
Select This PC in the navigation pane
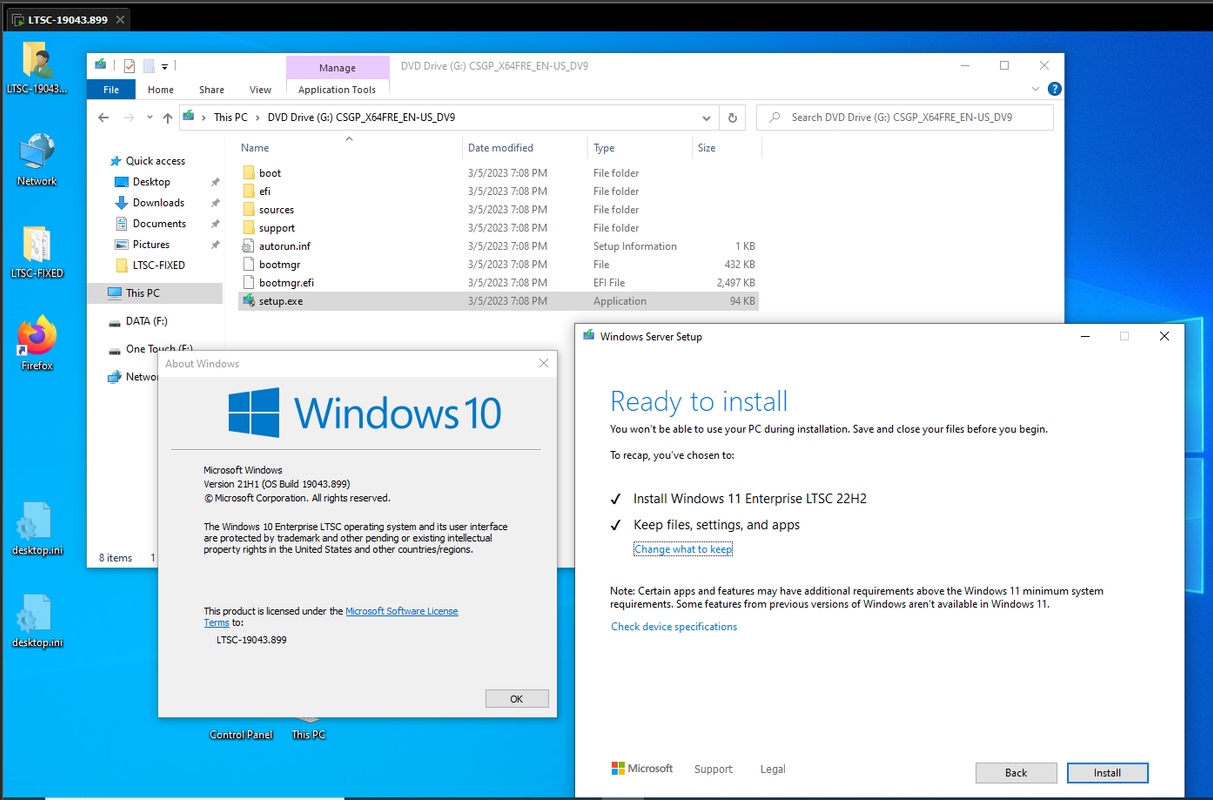click(x=155, y=293)
